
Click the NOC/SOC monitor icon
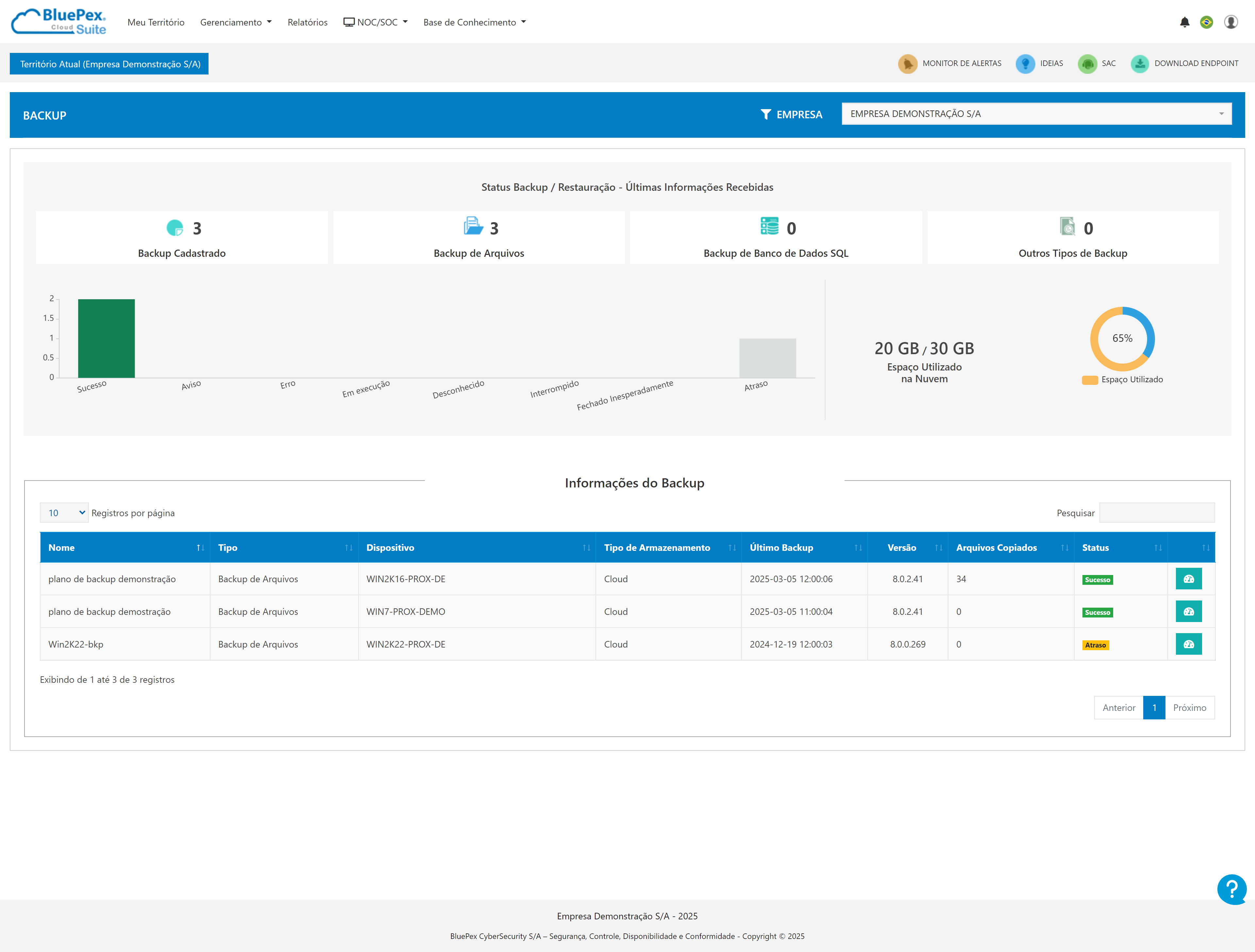point(349,22)
